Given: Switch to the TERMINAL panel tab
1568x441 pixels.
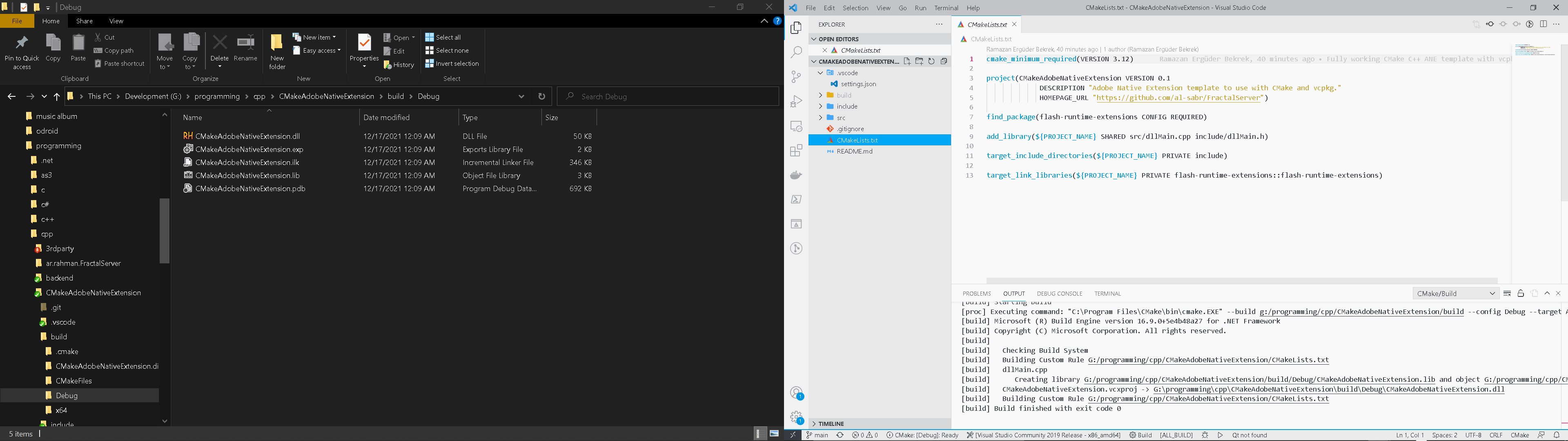Looking at the screenshot, I should 1107,294.
